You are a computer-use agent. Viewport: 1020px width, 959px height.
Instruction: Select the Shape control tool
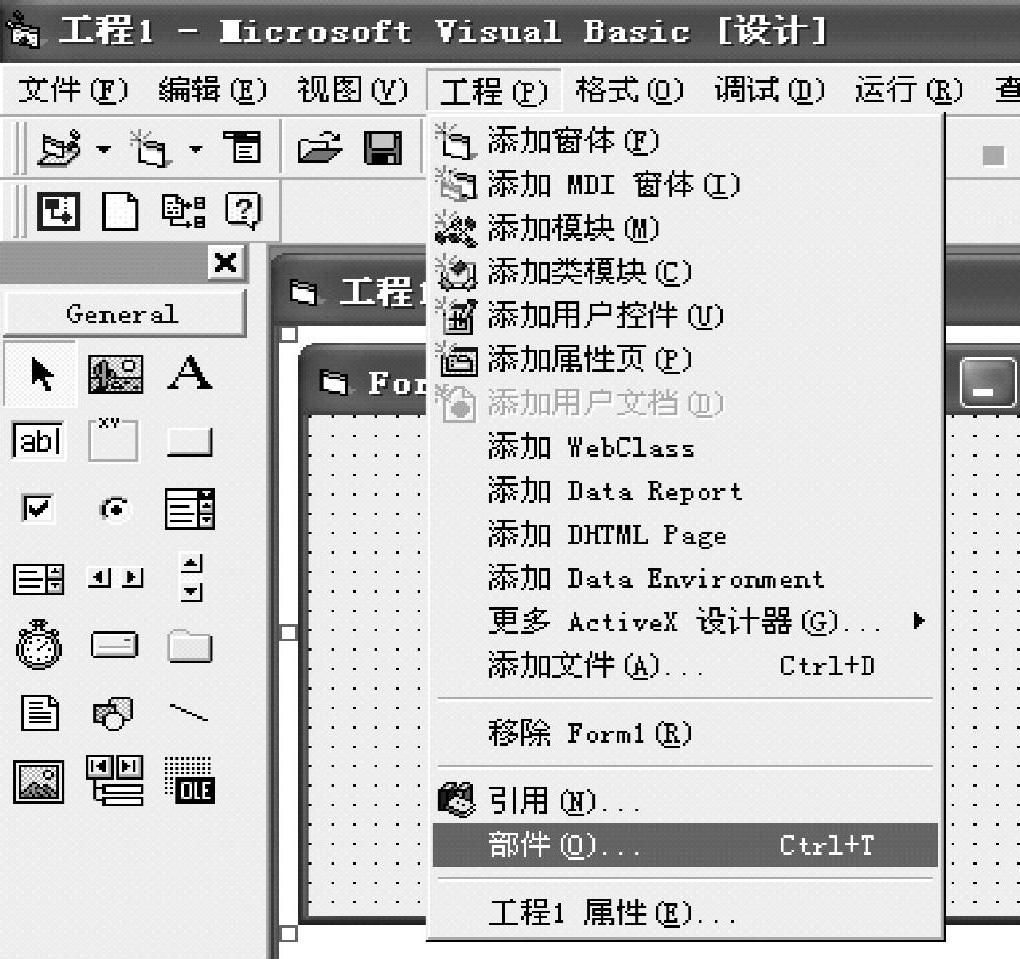[x=113, y=713]
